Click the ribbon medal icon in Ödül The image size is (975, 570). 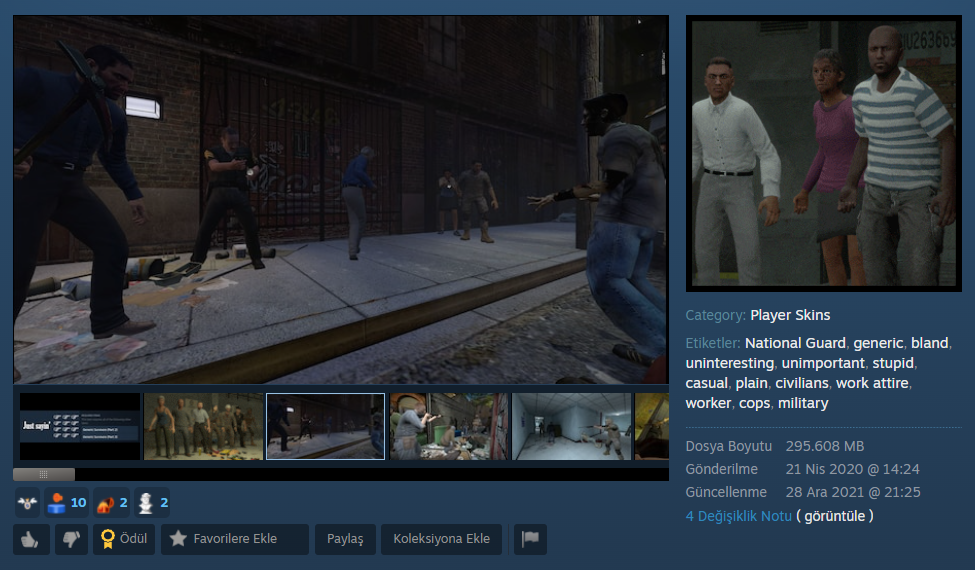(x=108, y=539)
